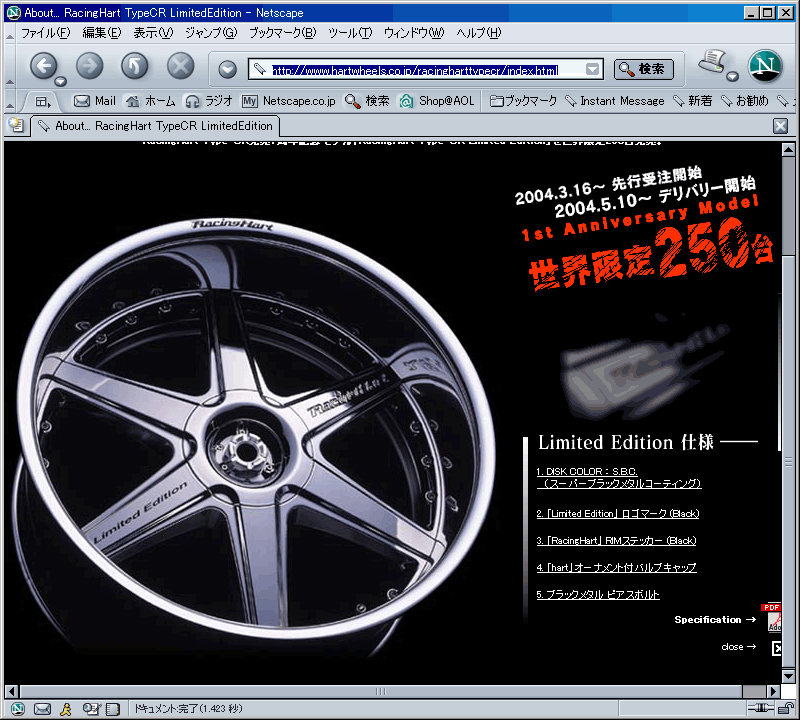Screen dimensions: 800x720
Task: Open the ブラックメタル ピアスボルト link
Action: [x=598, y=594]
